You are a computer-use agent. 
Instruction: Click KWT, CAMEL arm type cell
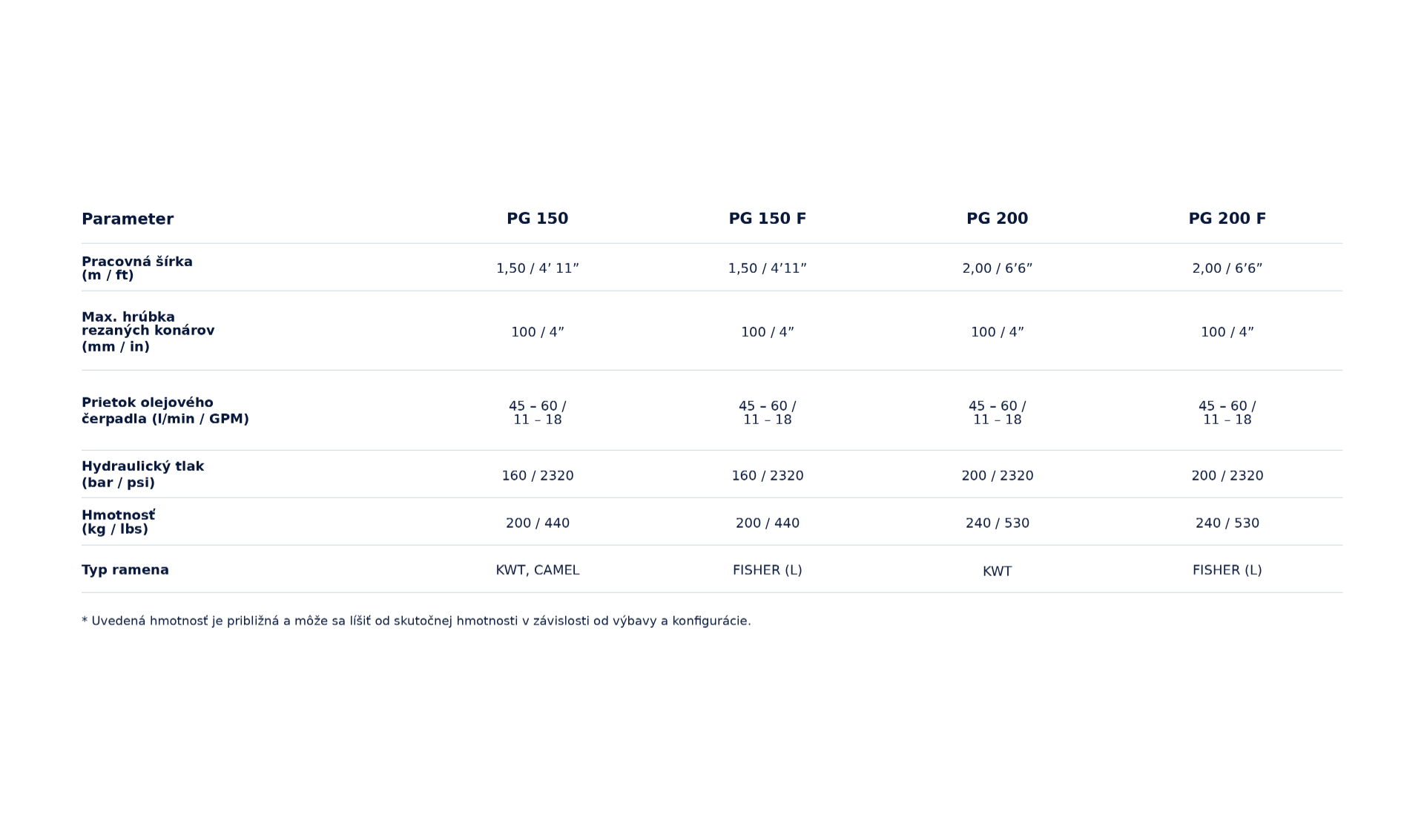click(x=538, y=570)
